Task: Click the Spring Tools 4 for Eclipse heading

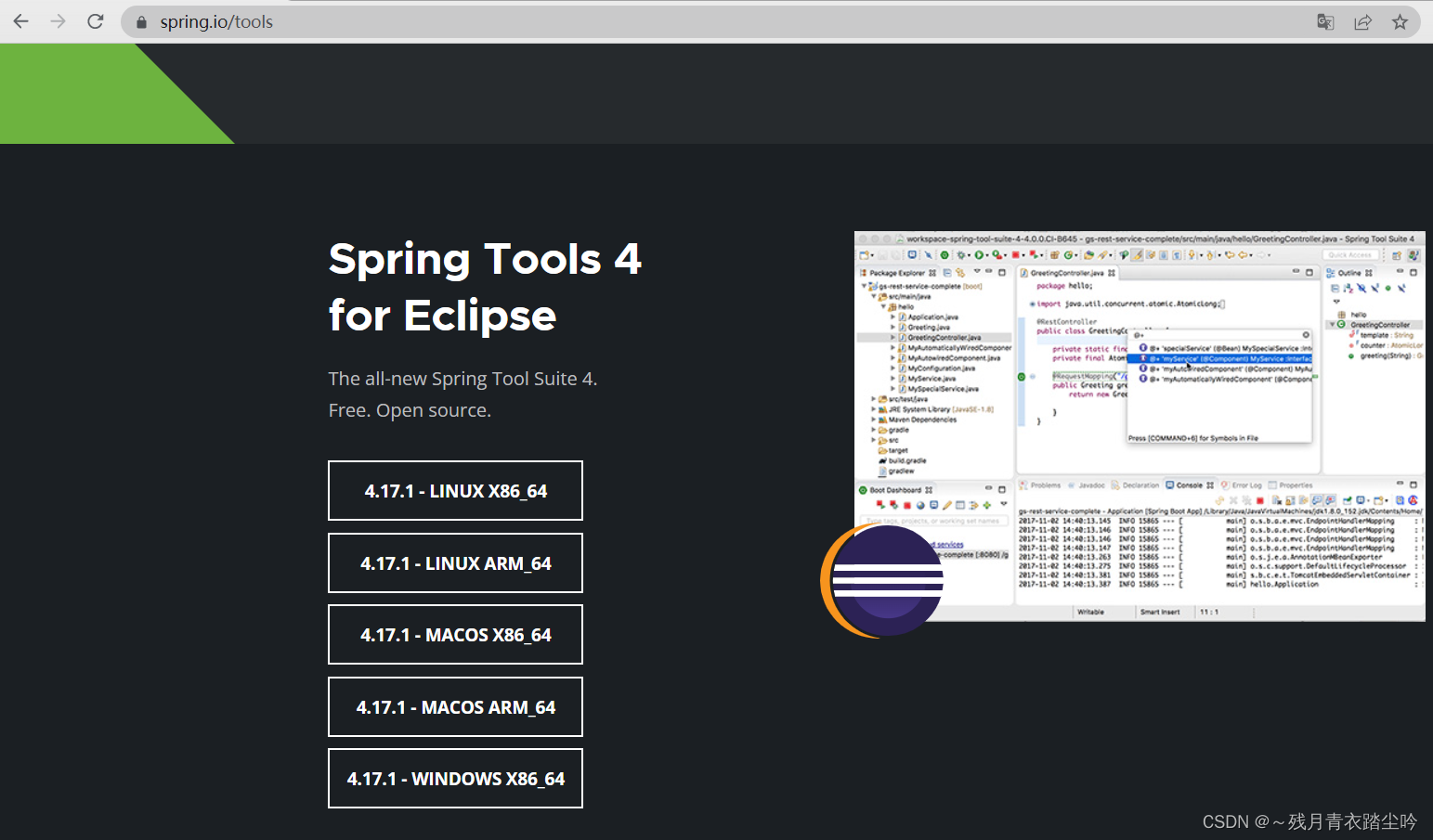Action: pos(485,287)
